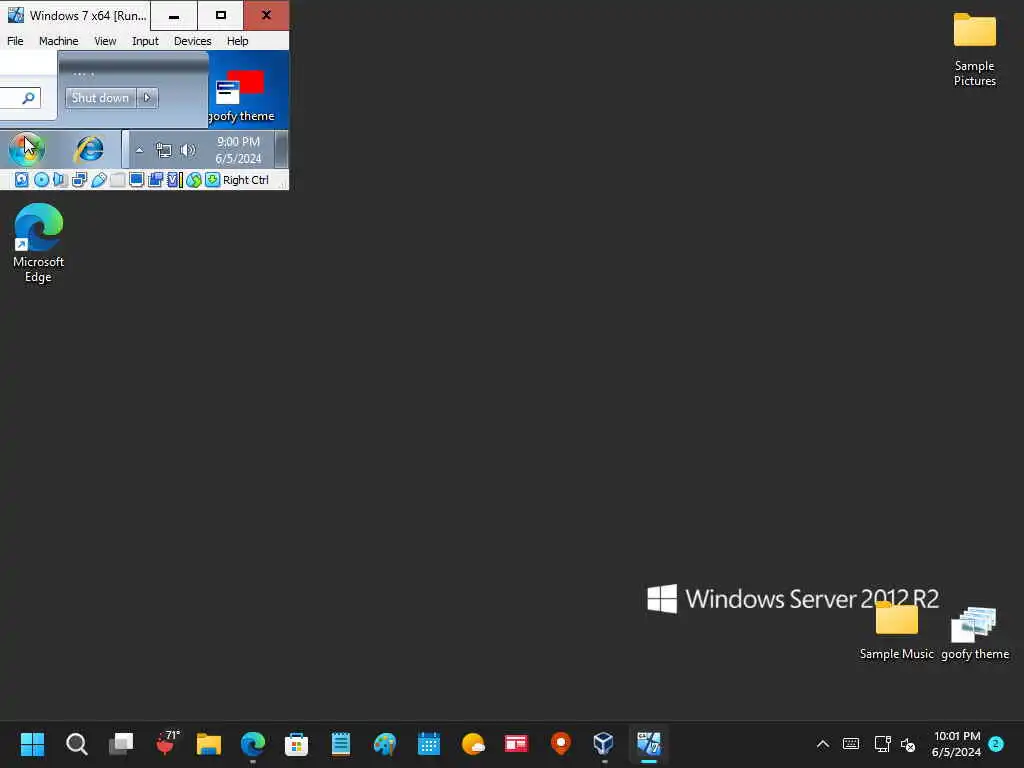Screen dimensions: 1024x768
Task: Click VirtualBox CPU virtualization indicator
Action: 174,180
